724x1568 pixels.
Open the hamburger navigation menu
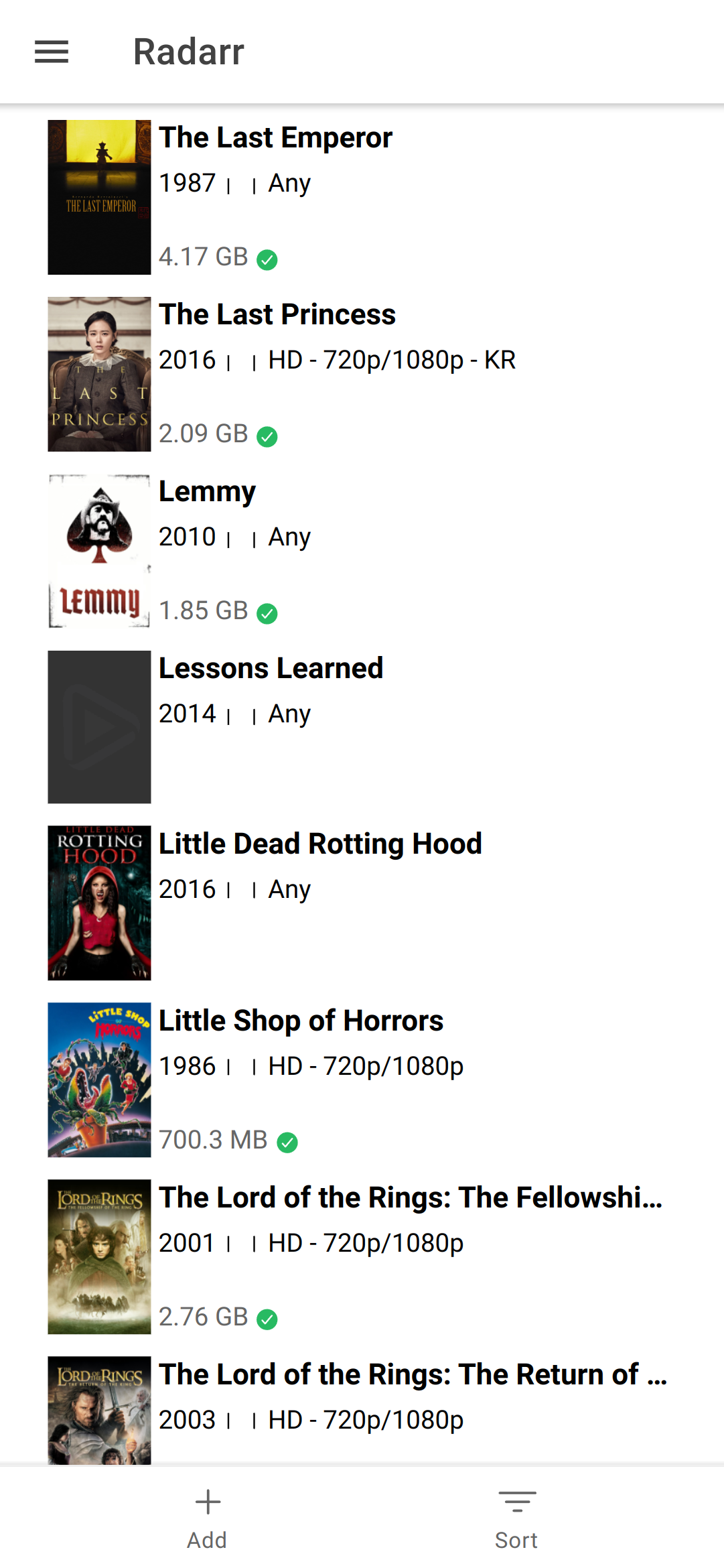[x=52, y=52]
